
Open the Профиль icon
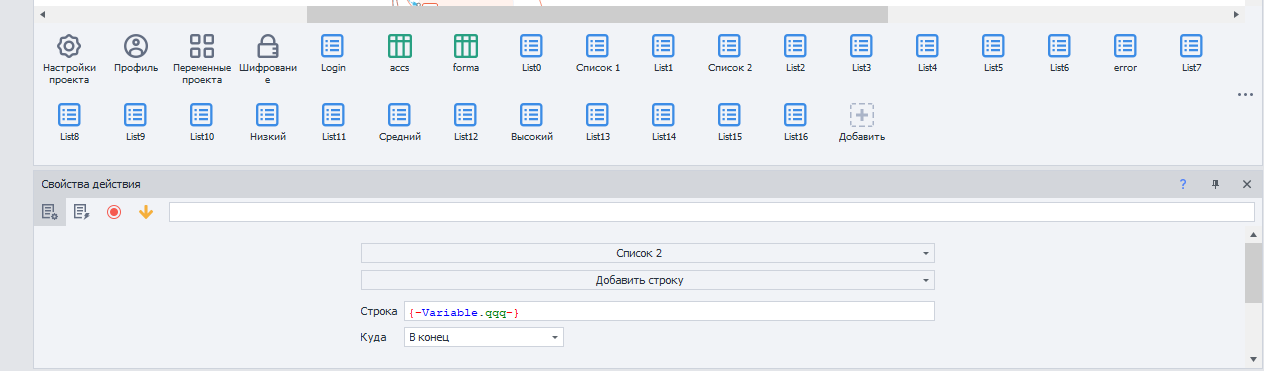pyautogui.click(x=135, y=46)
